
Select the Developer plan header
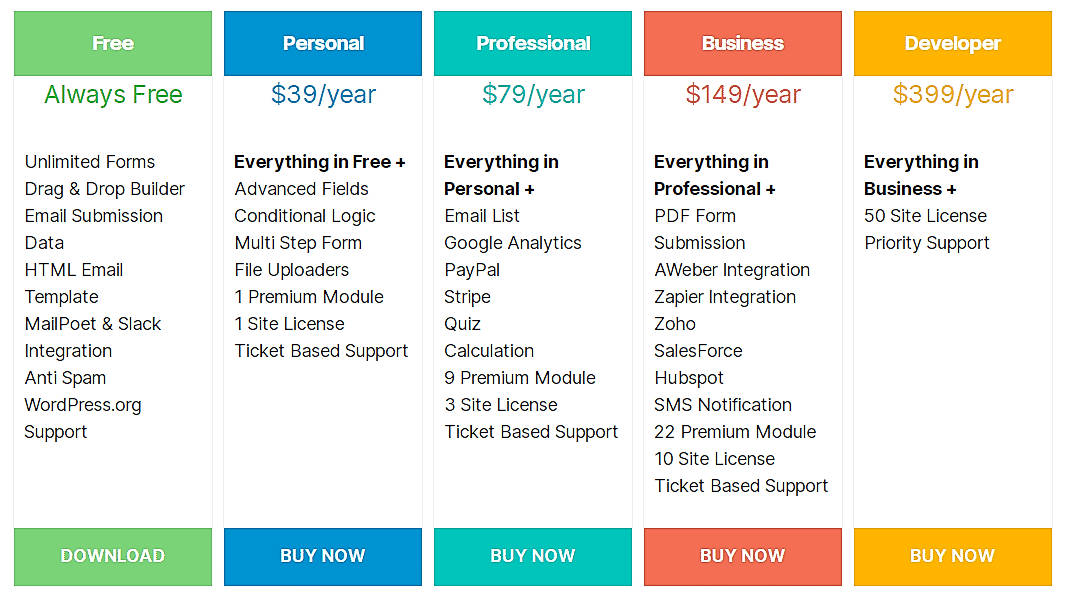[x=952, y=43]
